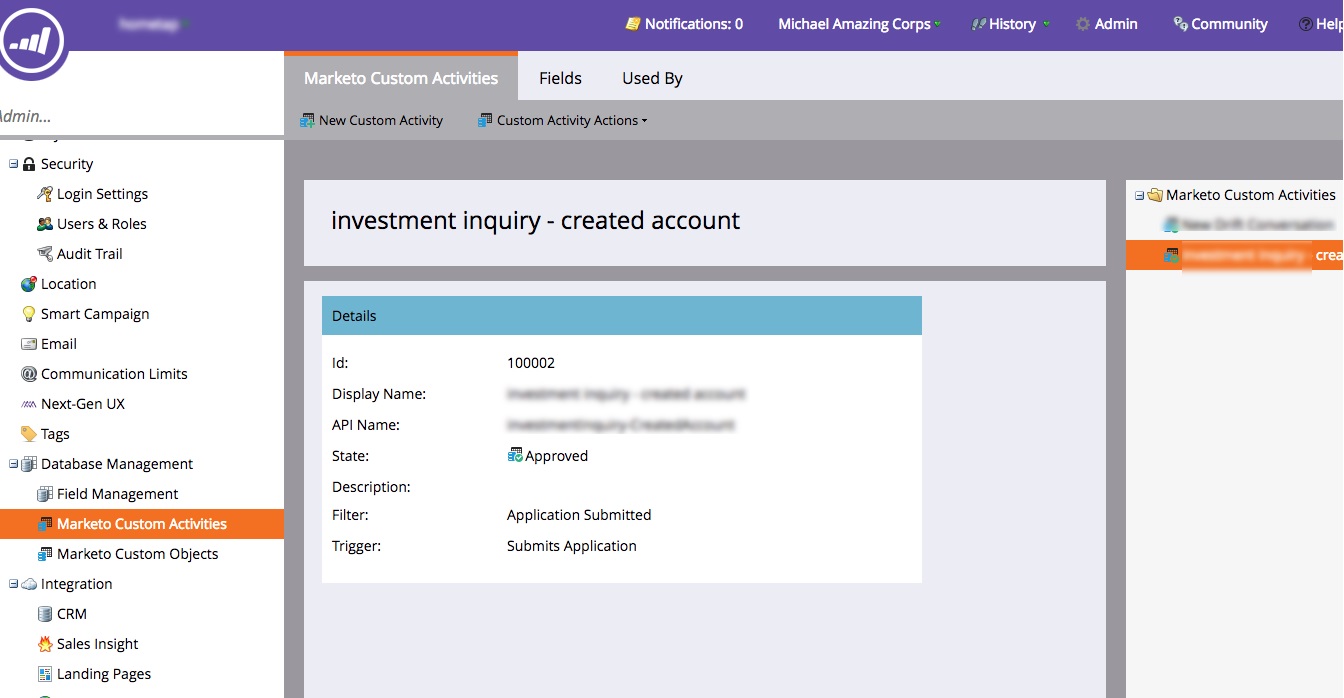This screenshot has width=1344, height=698.
Task: Click the Location globe icon
Action: 29,284
